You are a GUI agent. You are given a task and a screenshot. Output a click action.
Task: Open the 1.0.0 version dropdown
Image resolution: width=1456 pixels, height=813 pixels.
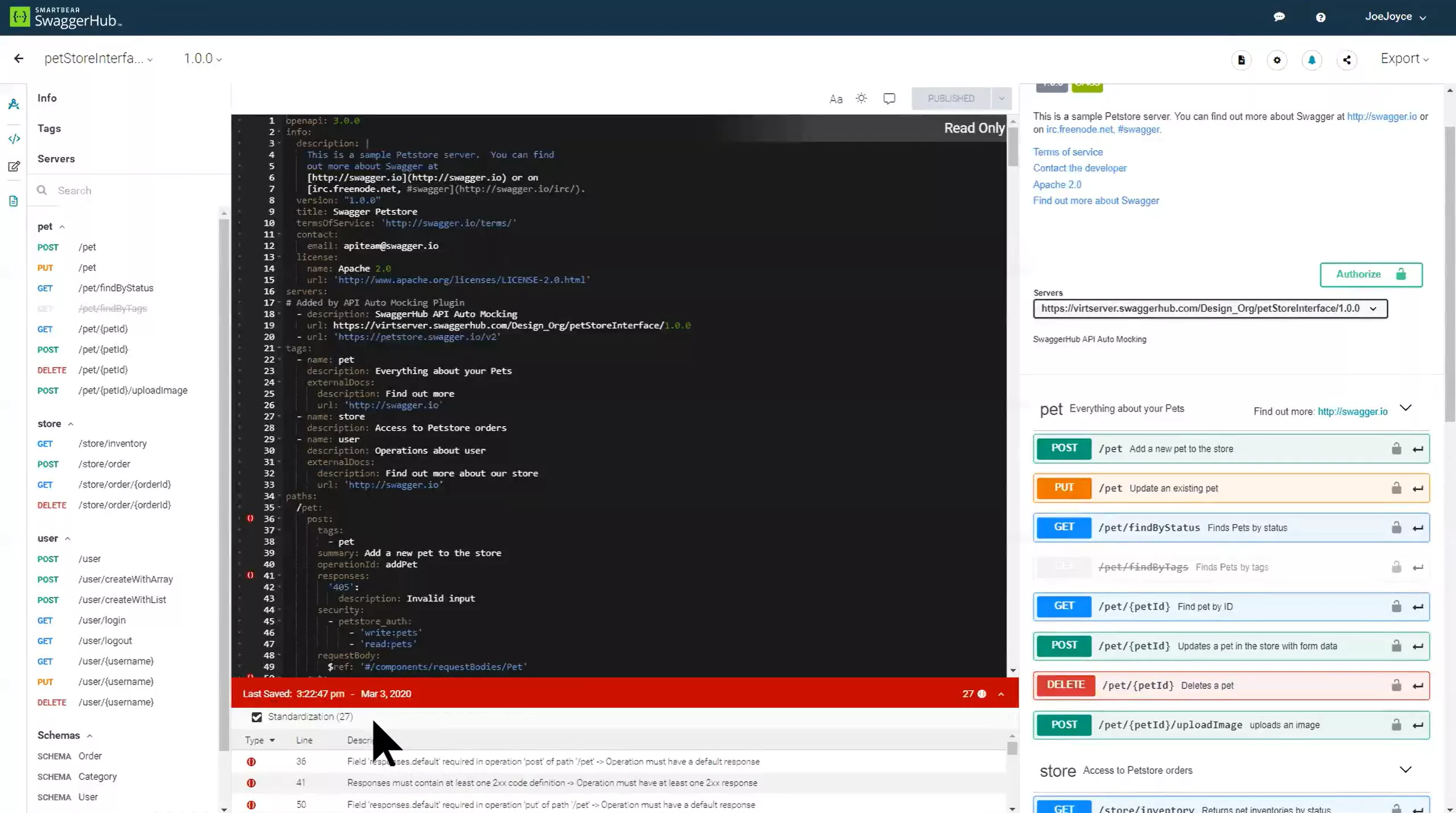coord(202,59)
